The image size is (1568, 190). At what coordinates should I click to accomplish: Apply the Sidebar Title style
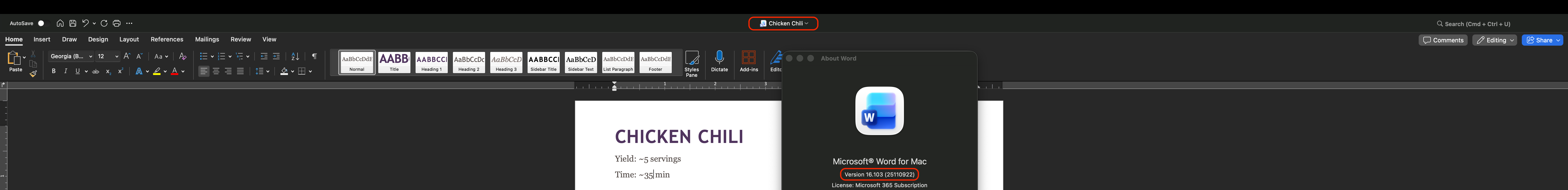tap(544, 63)
